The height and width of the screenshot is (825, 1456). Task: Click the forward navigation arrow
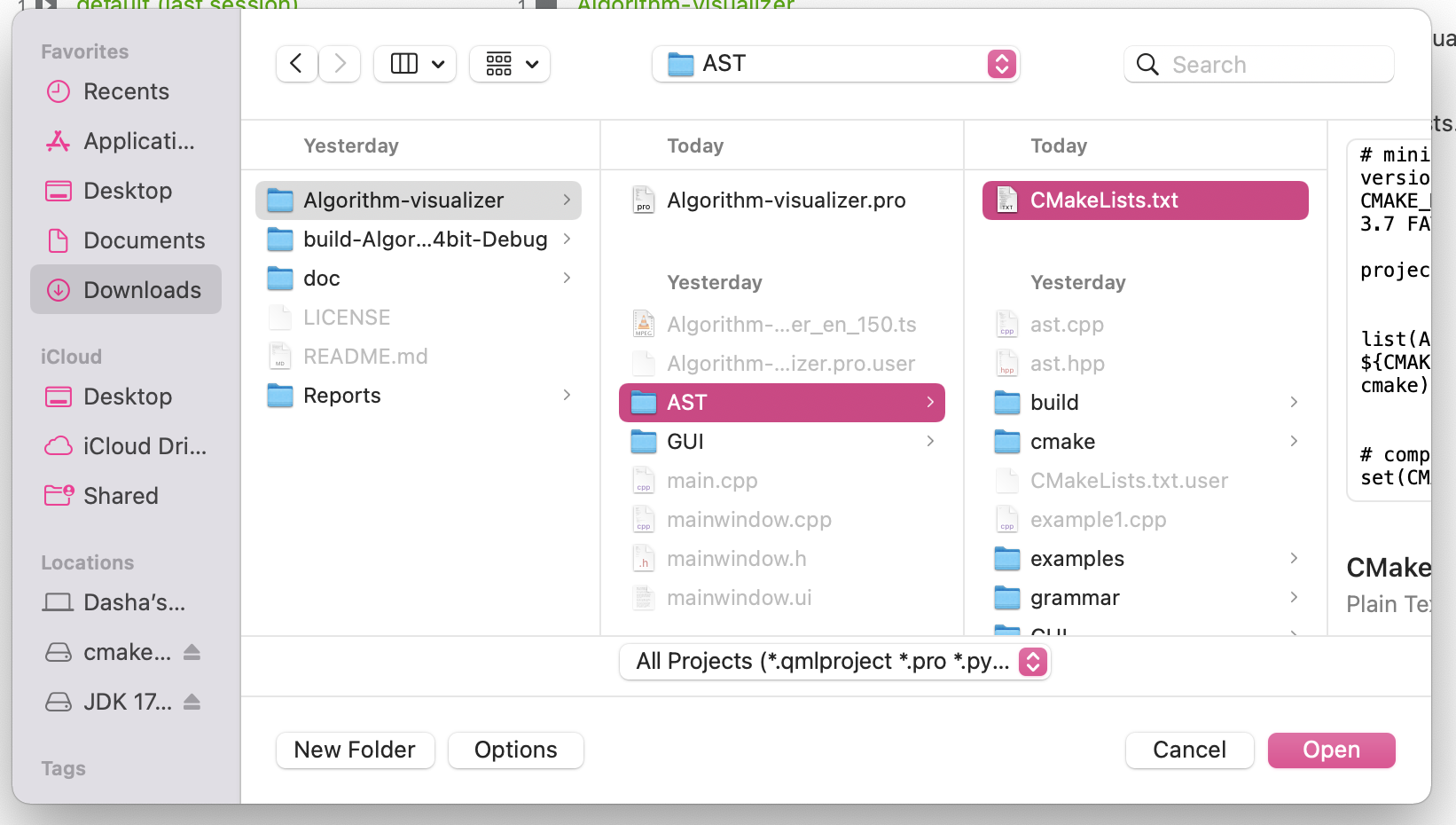pos(340,63)
